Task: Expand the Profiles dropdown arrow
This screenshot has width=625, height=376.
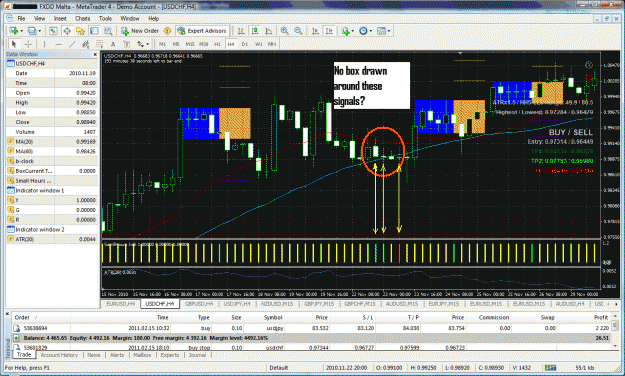Action: tap(39, 31)
